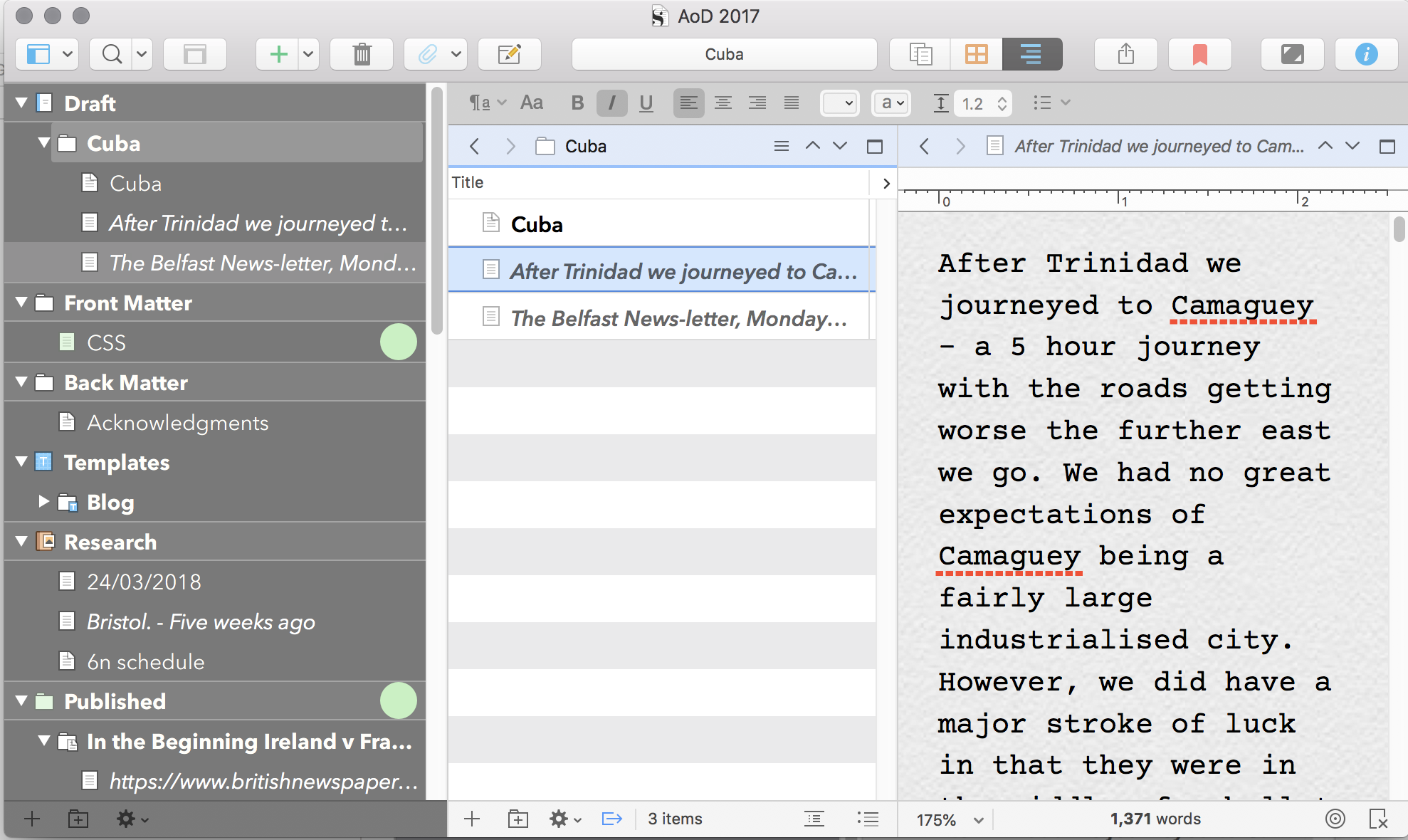Open the highlight color dropdown
This screenshot has height=840, width=1408.
click(890, 103)
